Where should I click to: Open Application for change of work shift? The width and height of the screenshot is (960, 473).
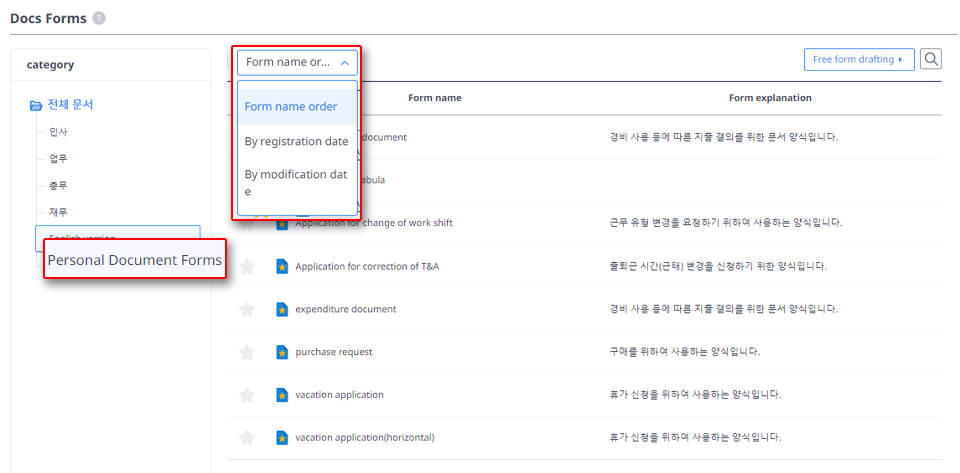tap(374, 223)
